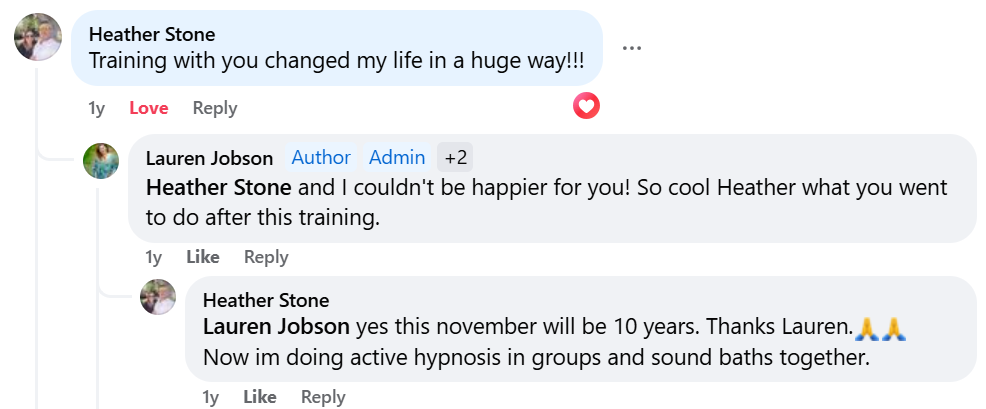The width and height of the screenshot is (986, 409).
Task: Click the Author badge beside Lauren Jobson
Action: pyautogui.click(x=321, y=158)
